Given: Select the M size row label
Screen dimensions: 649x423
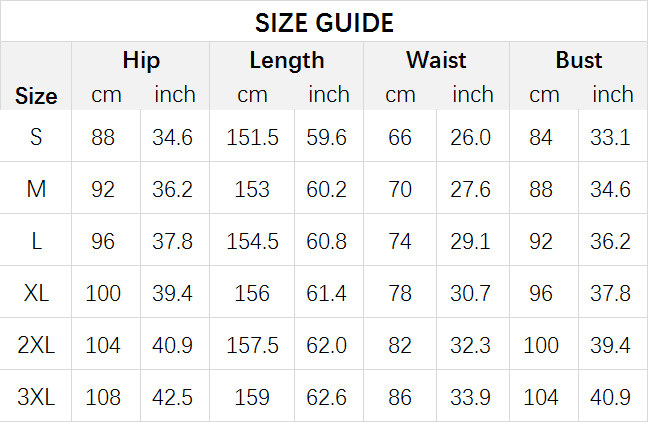Looking at the screenshot, I should [x=36, y=189].
